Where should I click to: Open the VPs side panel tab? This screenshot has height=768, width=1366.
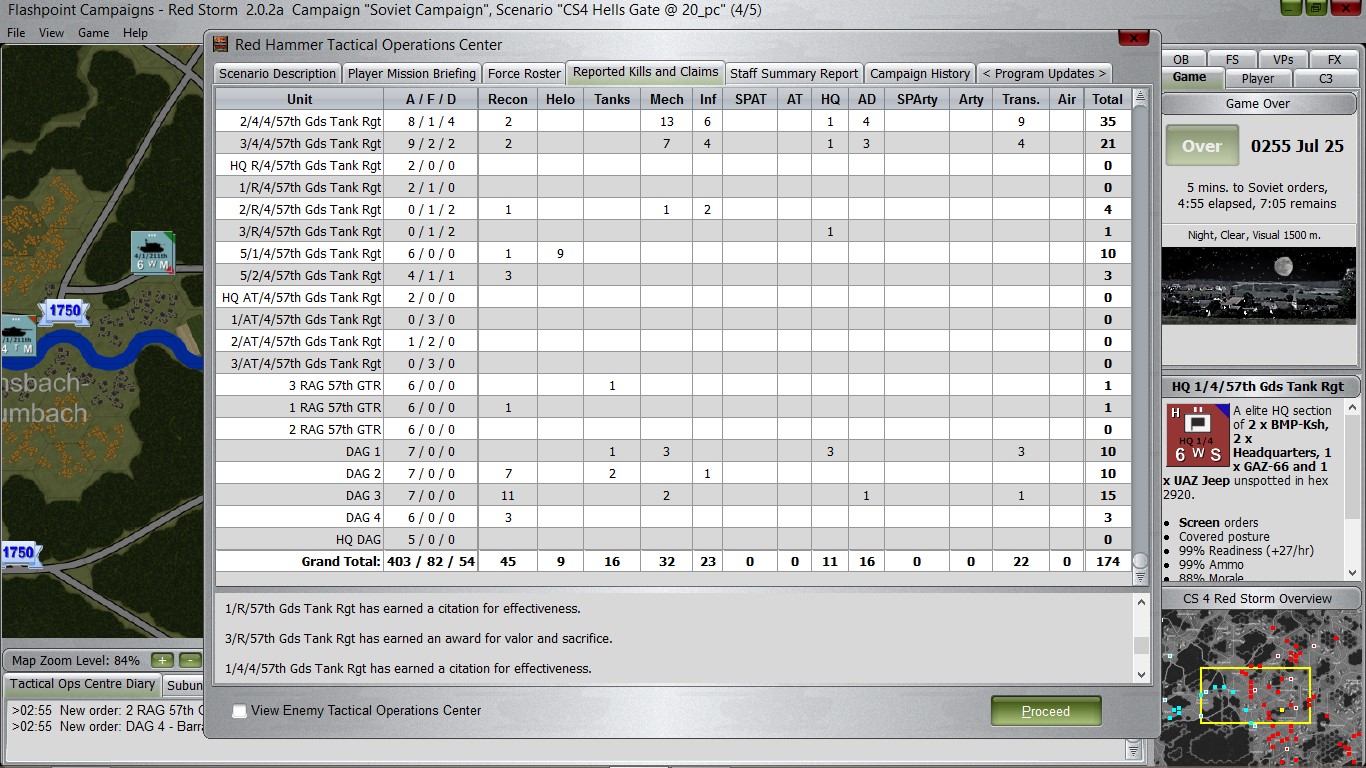coord(1283,59)
